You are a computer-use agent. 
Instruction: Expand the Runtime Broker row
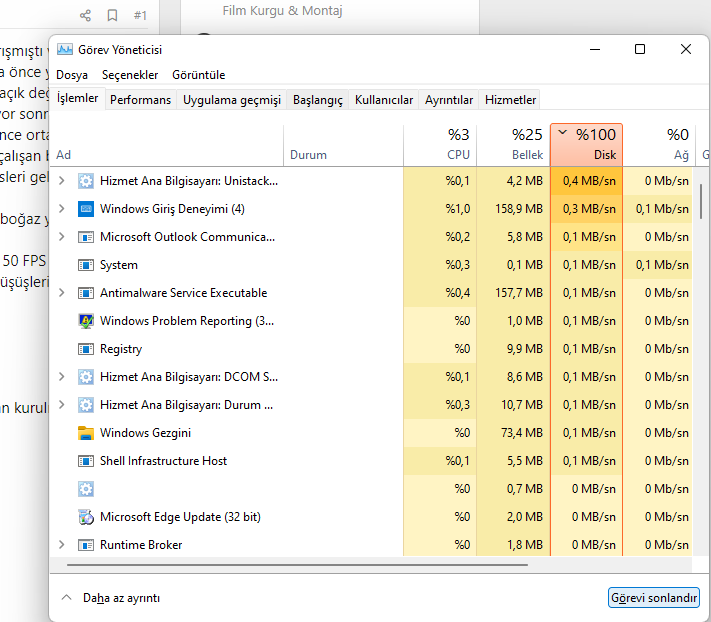click(x=62, y=545)
